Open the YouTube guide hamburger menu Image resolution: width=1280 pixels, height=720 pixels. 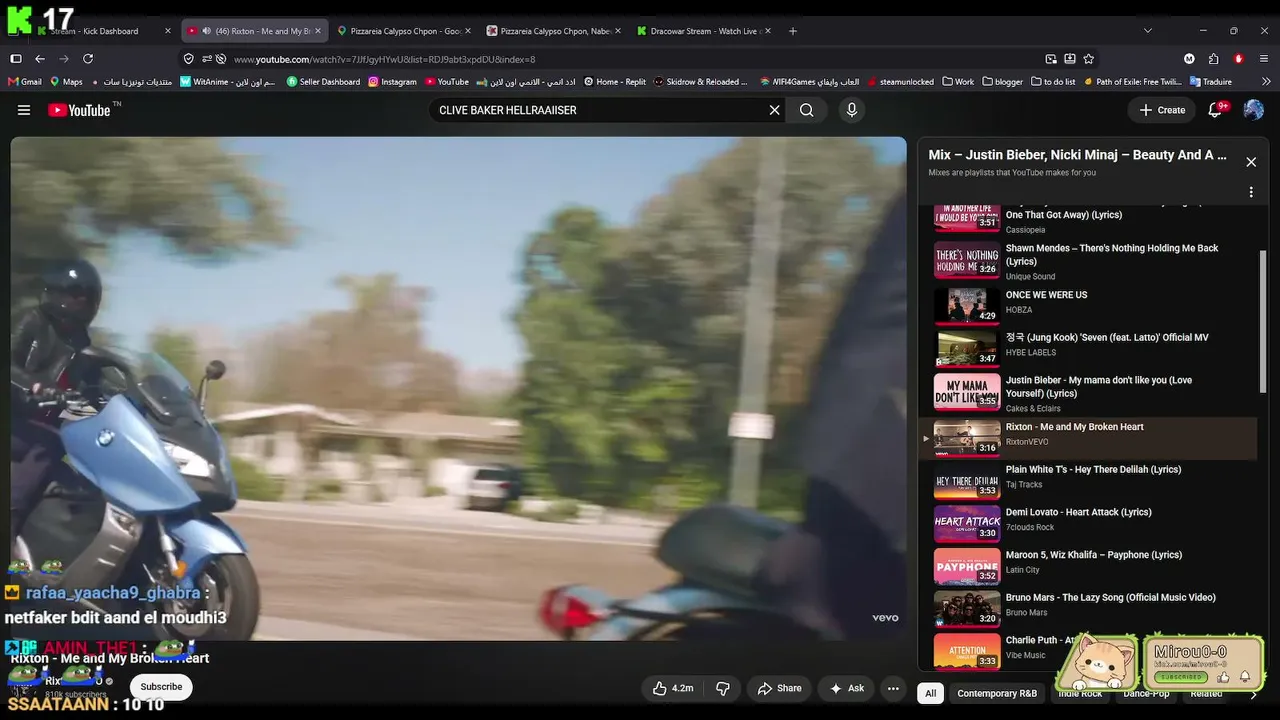[24, 110]
